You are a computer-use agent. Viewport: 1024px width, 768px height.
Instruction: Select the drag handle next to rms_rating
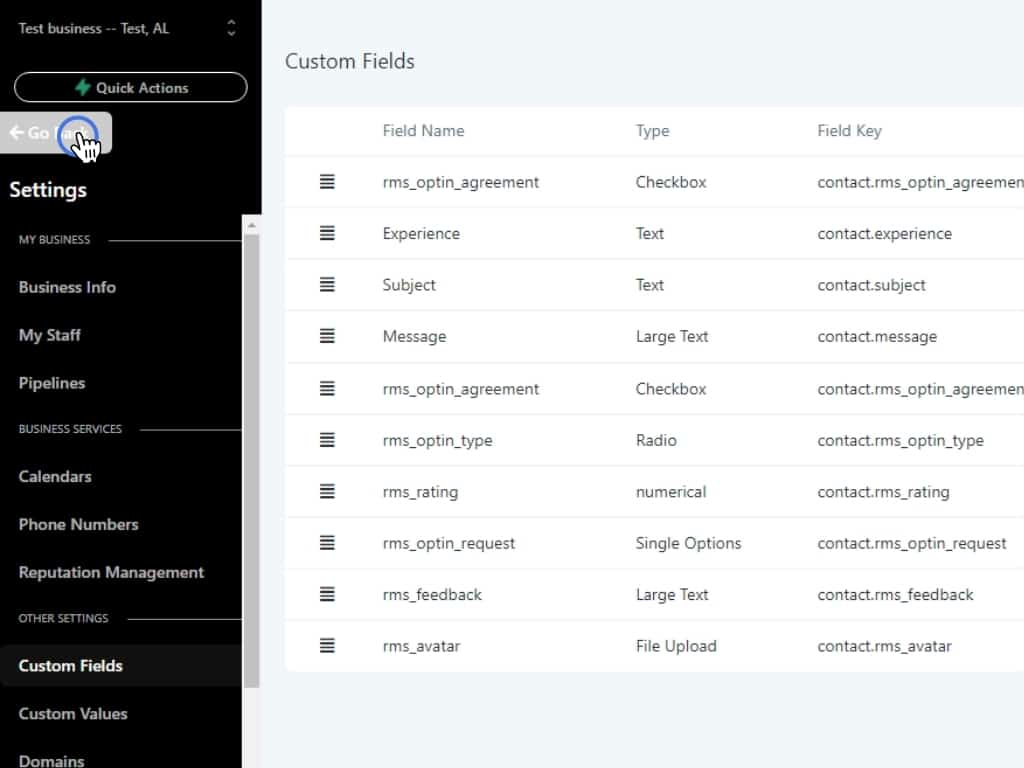pos(327,492)
